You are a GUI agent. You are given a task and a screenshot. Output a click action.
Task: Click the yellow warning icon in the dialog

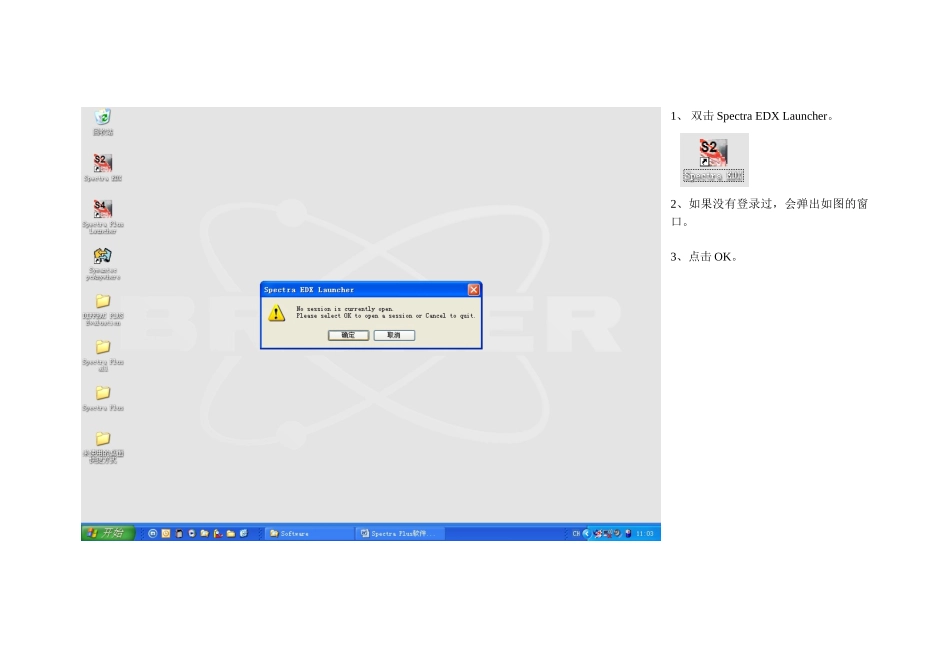coord(276,313)
